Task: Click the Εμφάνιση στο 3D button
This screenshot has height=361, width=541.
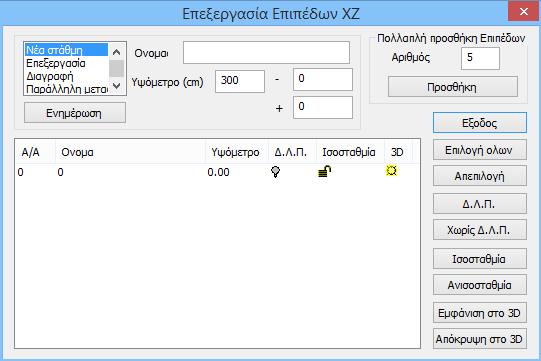Action: pos(480,313)
